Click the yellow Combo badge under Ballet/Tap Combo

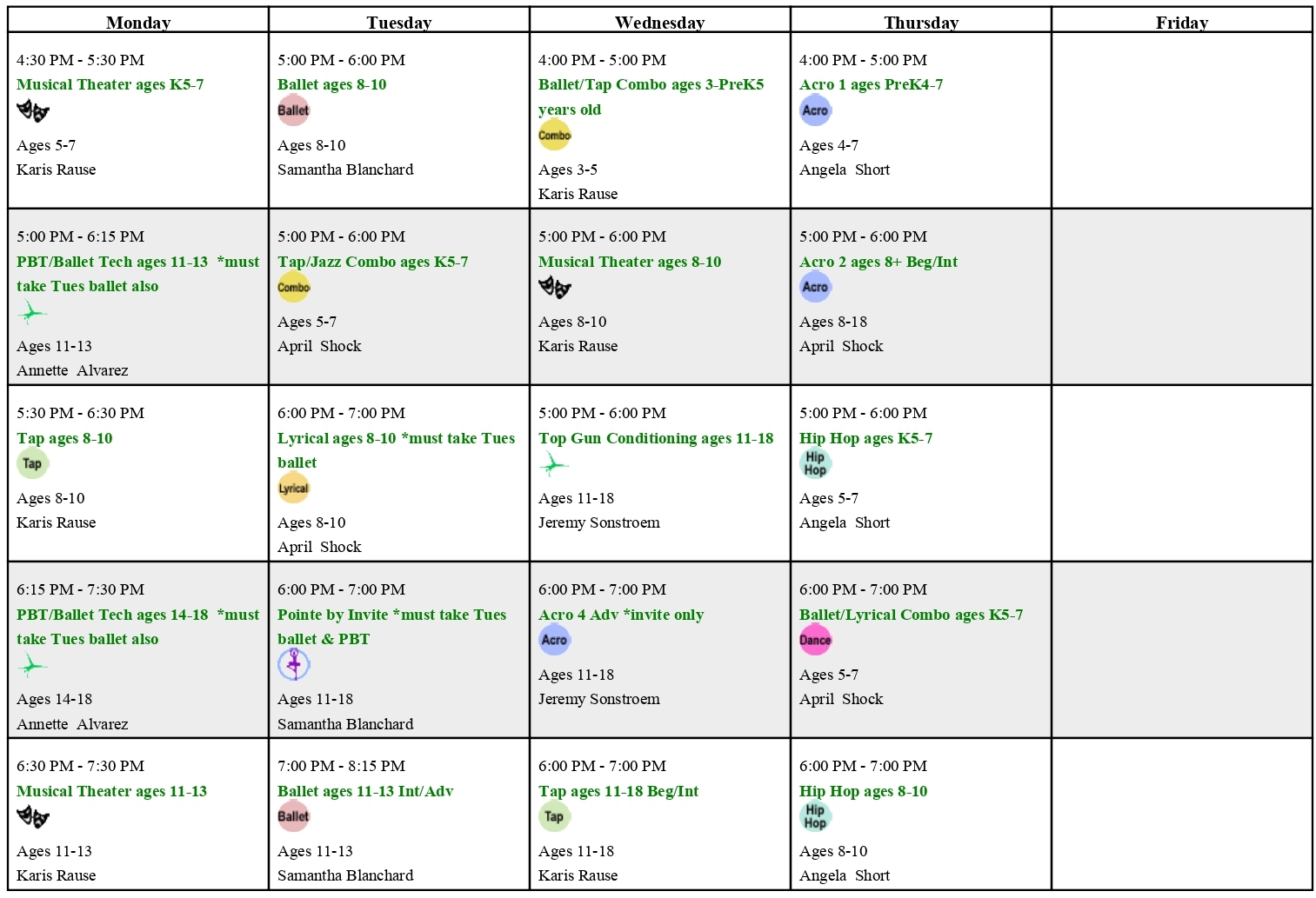pos(554,135)
